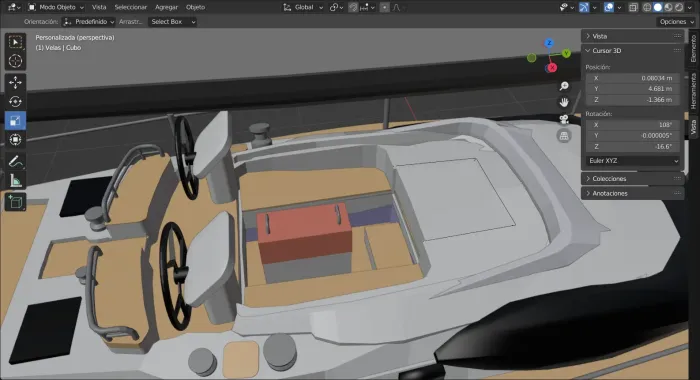Open the Euler XYZ rotation dropdown
This screenshot has height=380, width=700.
(633, 161)
